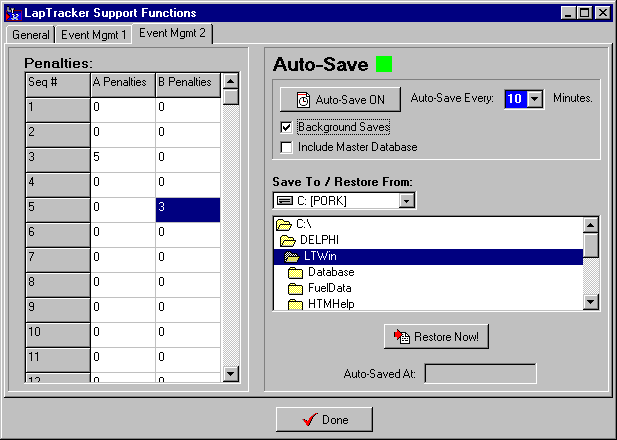Select A Penalties cell in row 5

point(123,210)
